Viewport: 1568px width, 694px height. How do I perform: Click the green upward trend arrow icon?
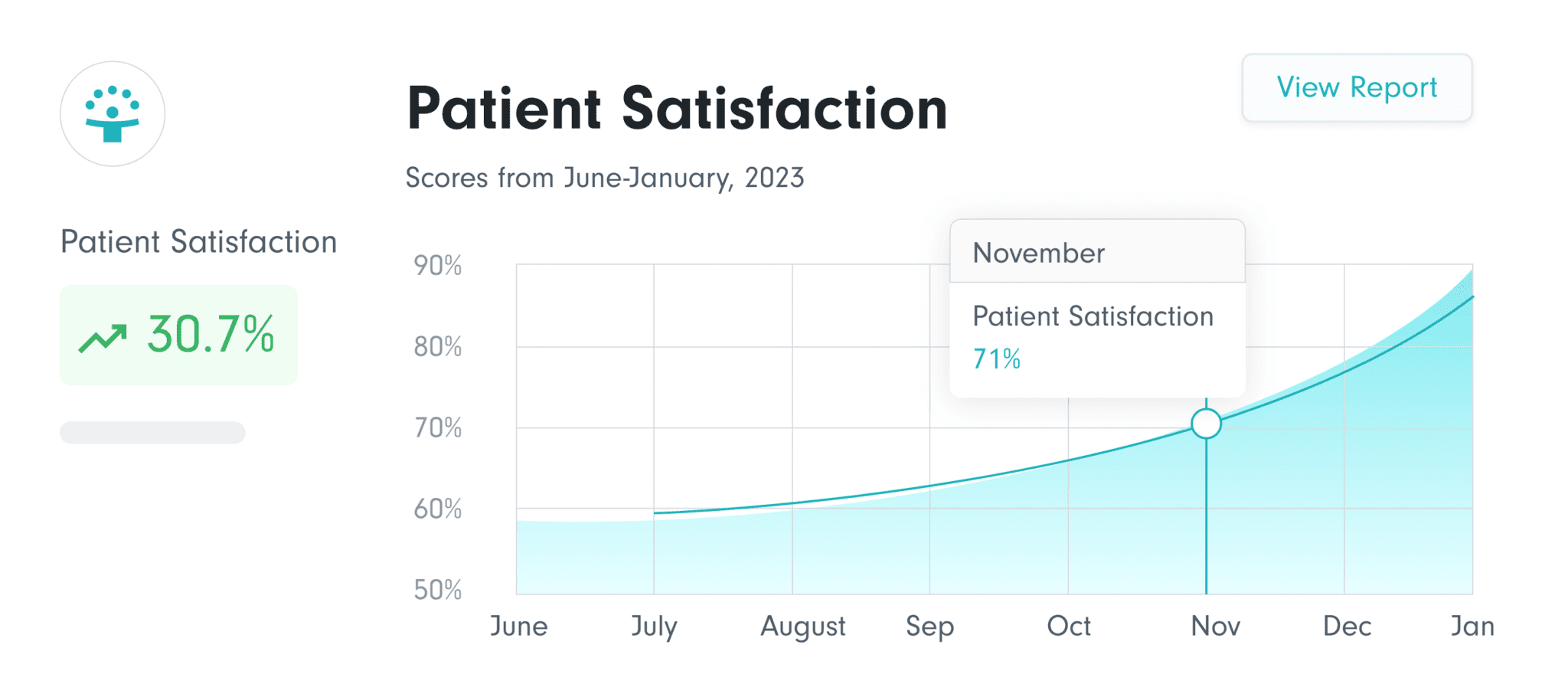103,338
